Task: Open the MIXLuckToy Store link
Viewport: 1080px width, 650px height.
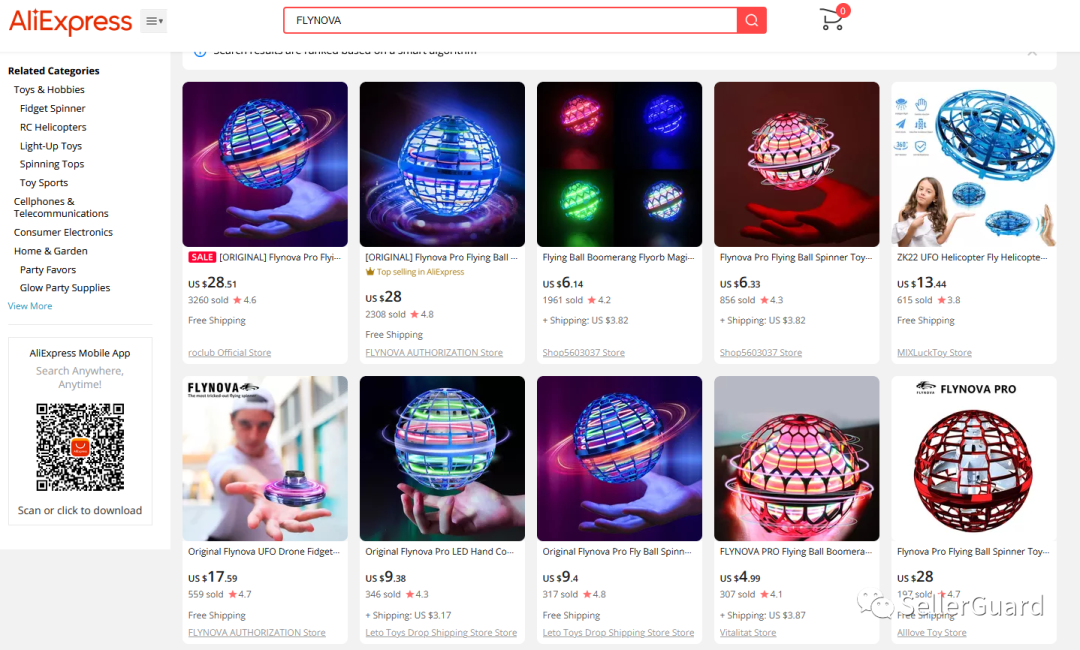Action: coord(934,353)
